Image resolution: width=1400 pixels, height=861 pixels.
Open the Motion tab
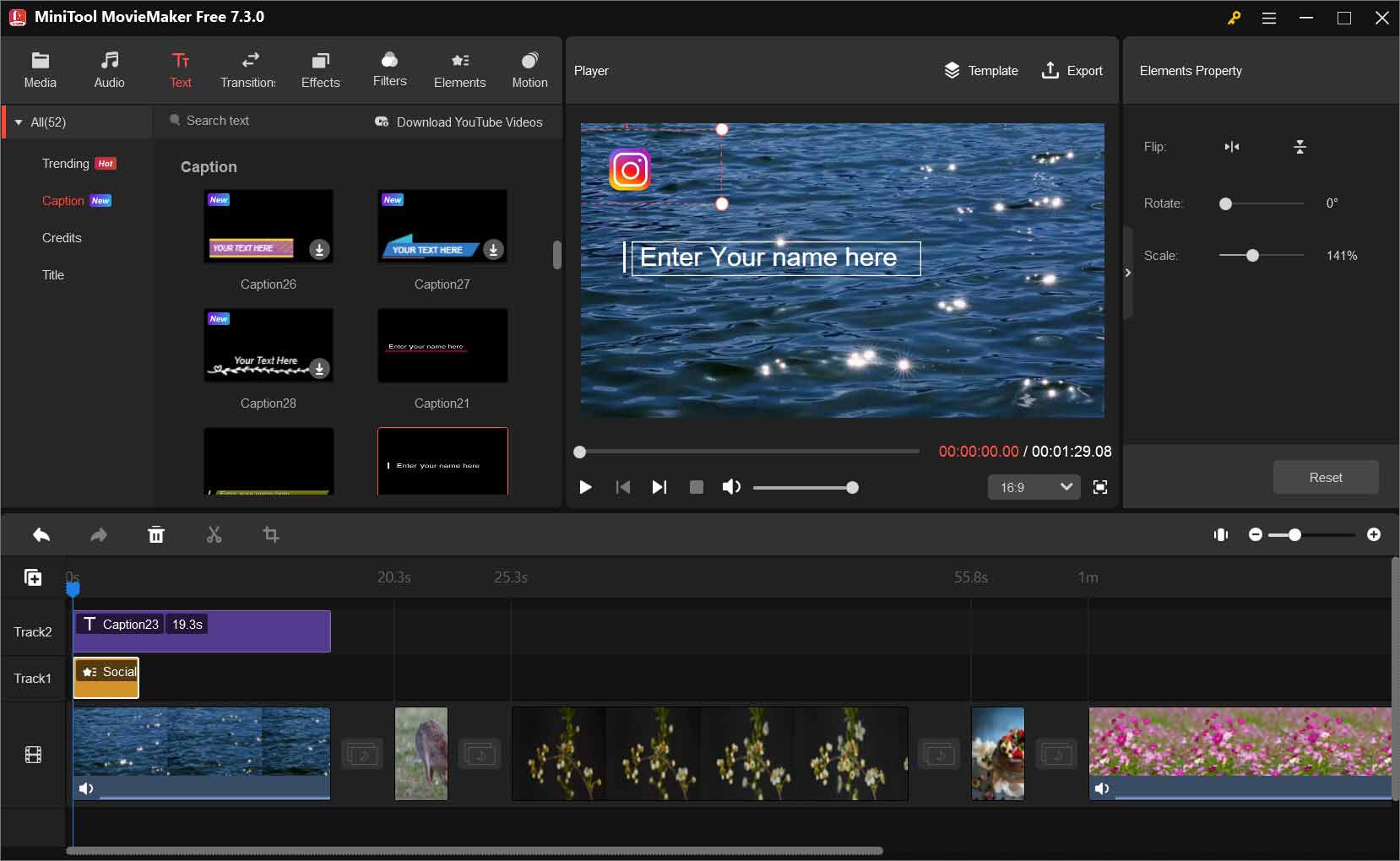coord(529,70)
